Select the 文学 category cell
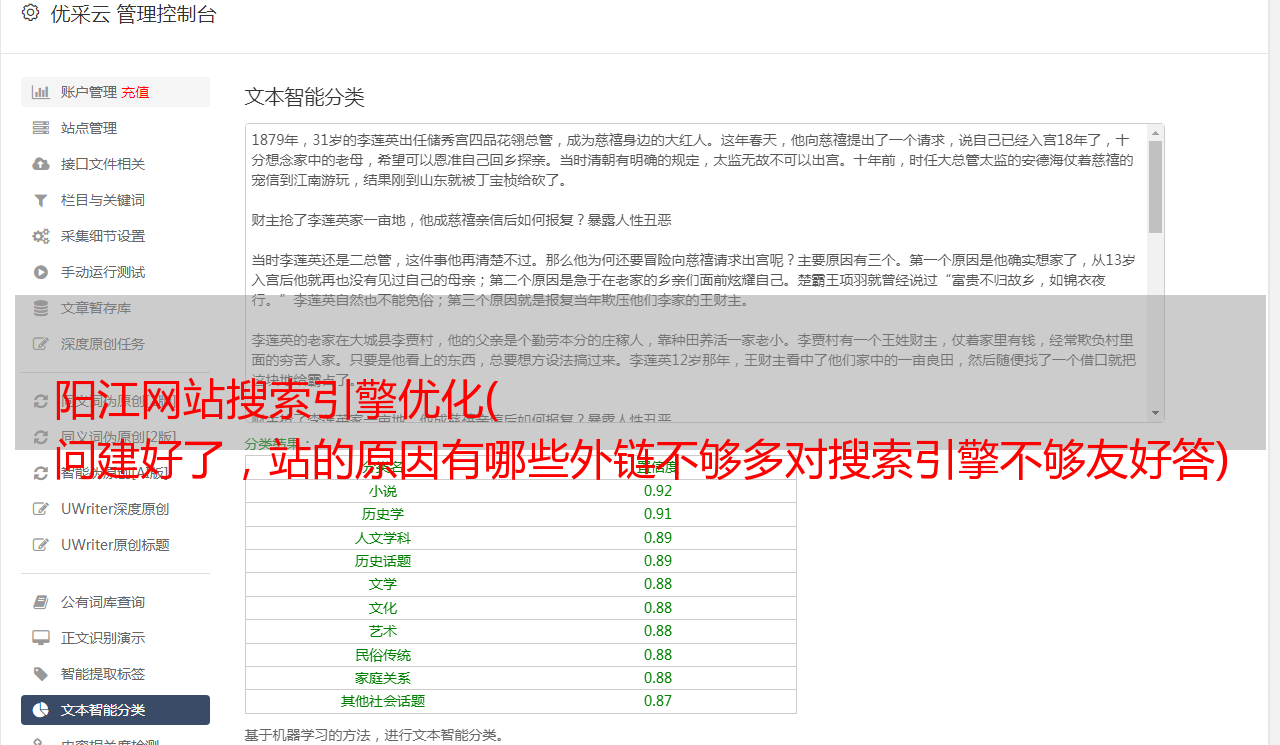 383,584
